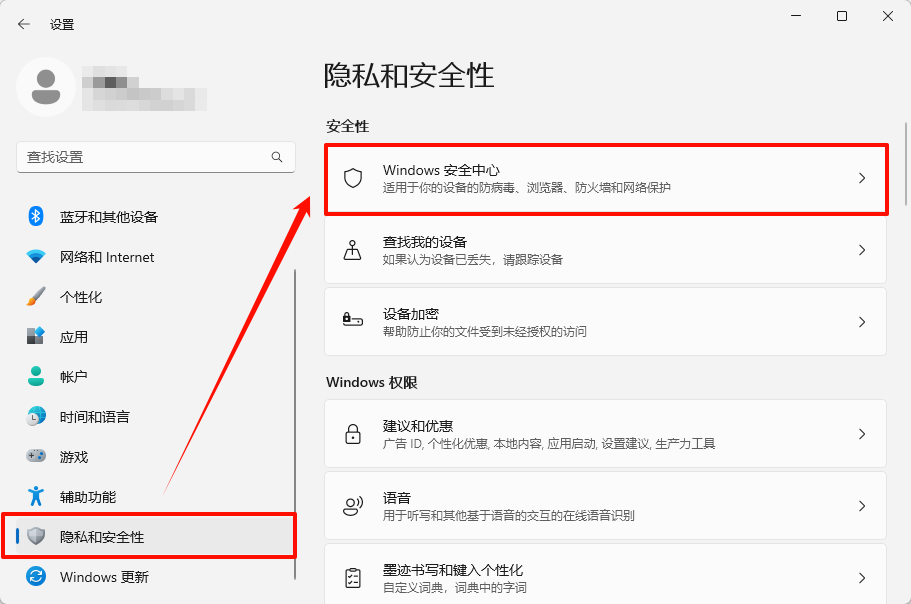Viewport: 911px width, 604px height.
Task: Click 帮助防止你的文件受到未经授权的访问 description
Action: pyautogui.click(x=485, y=332)
